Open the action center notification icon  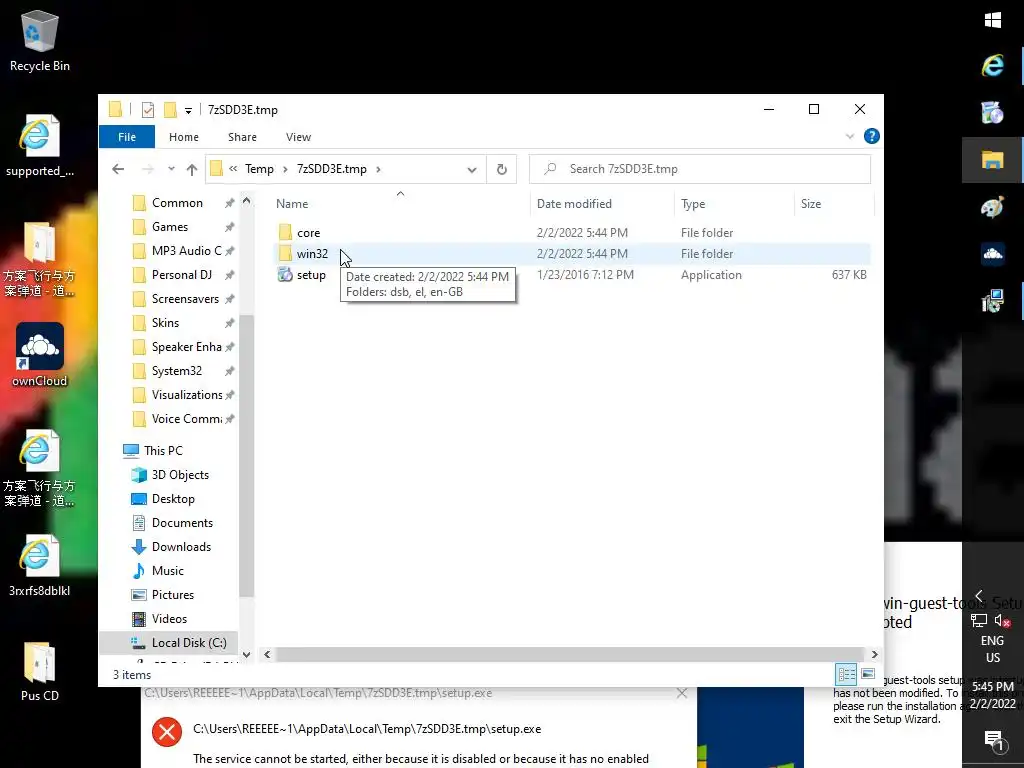tap(993, 741)
